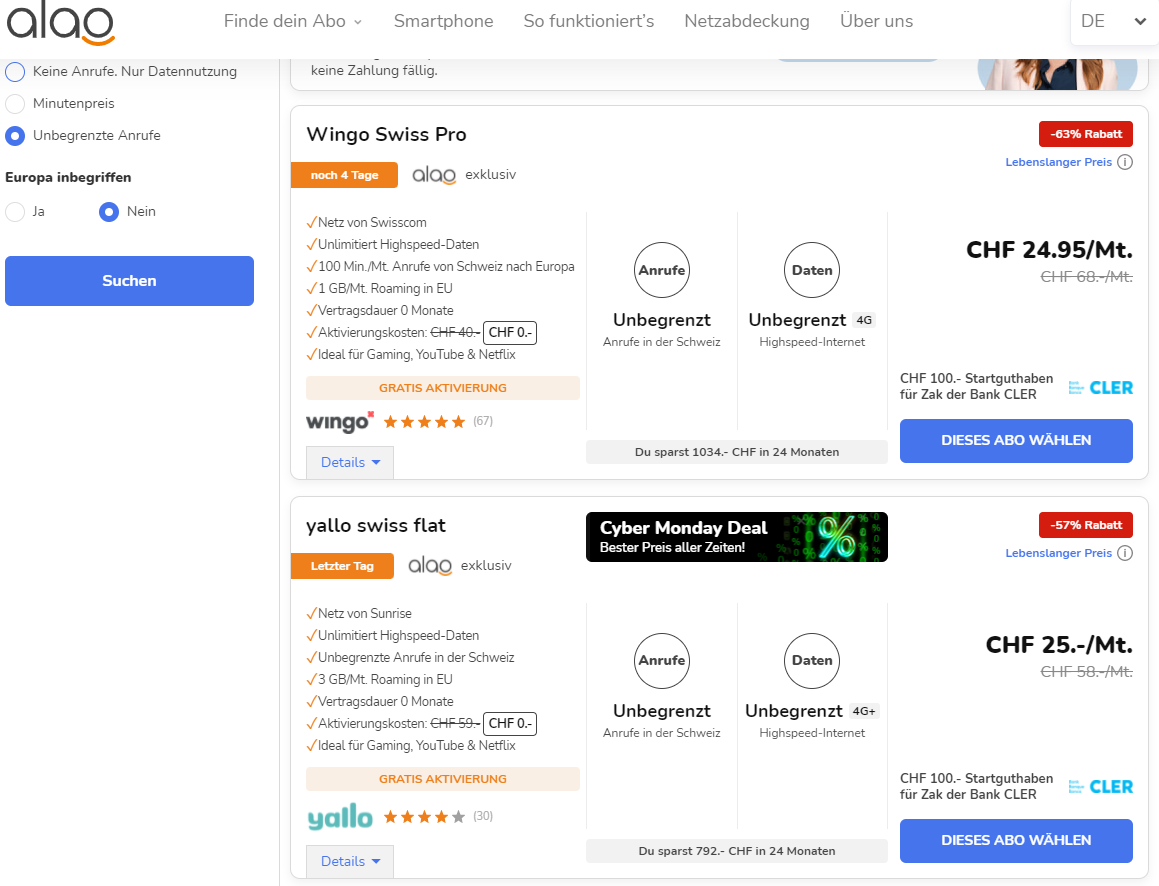Open 'Über uns' menu item
This screenshot has height=886, width=1159.
[876, 21]
